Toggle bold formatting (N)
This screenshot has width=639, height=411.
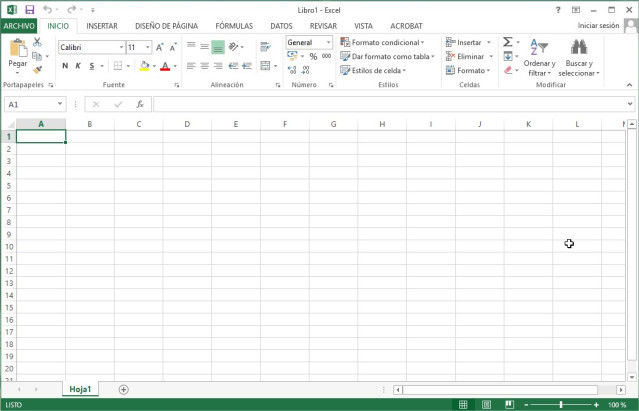pyautogui.click(x=65, y=66)
